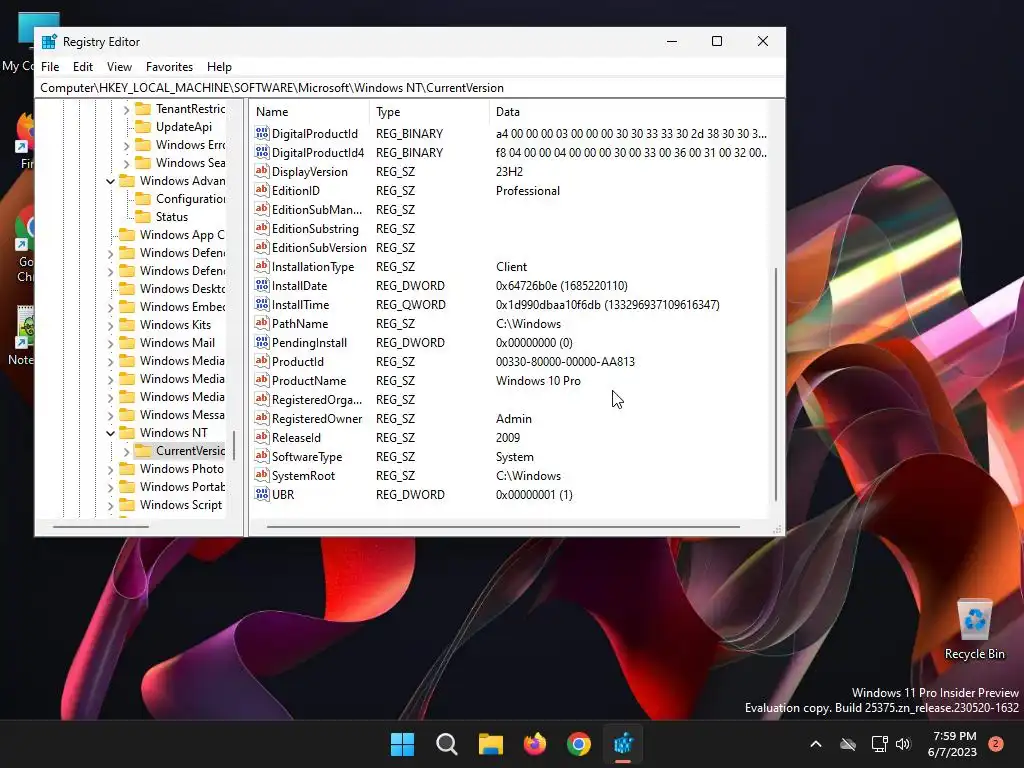Screen dimensions: 1024x768
Task: Click the RegisteredOwner string icon
Action: [x=262, y=418]
